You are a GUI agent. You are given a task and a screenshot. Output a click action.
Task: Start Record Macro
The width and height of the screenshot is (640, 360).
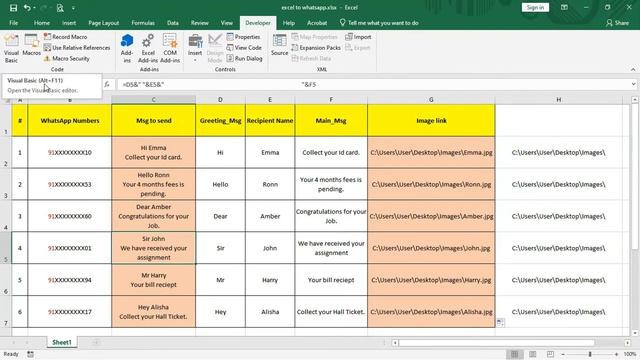click(x=65, y=37)
